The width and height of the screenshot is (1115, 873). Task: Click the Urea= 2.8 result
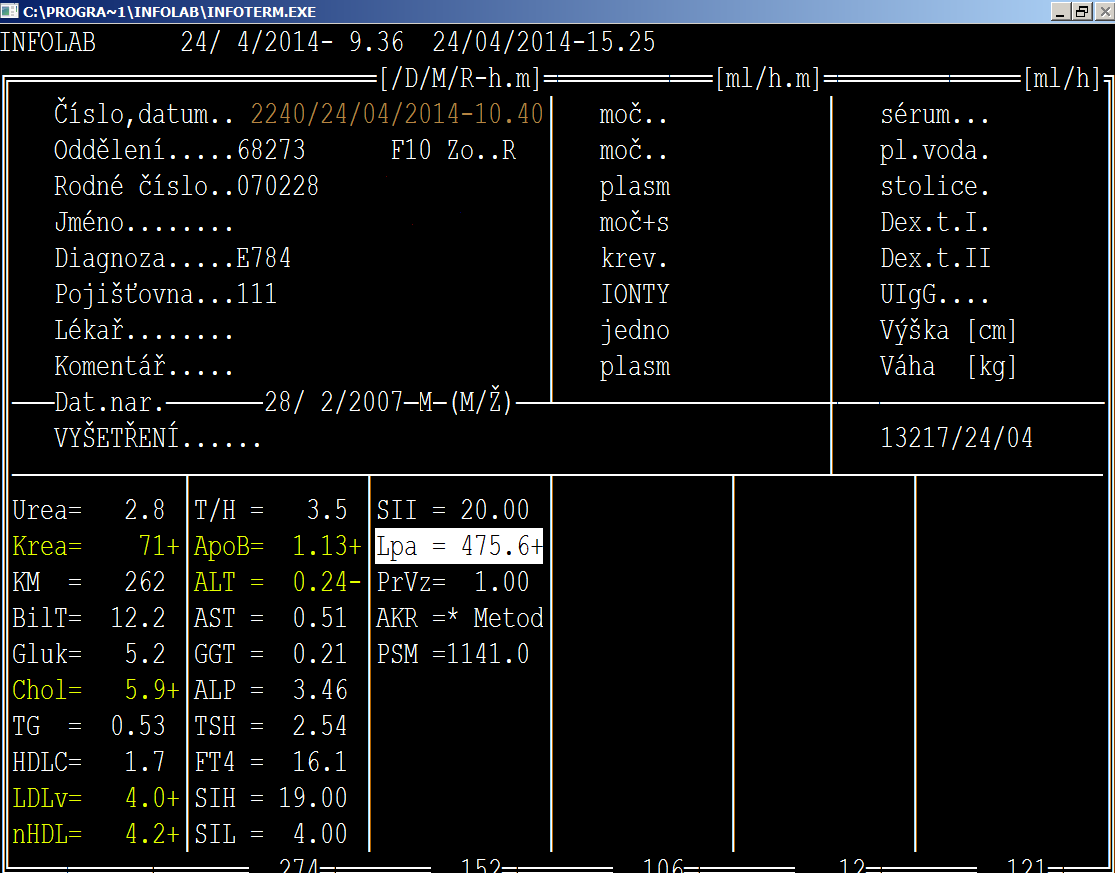(89, 510)
